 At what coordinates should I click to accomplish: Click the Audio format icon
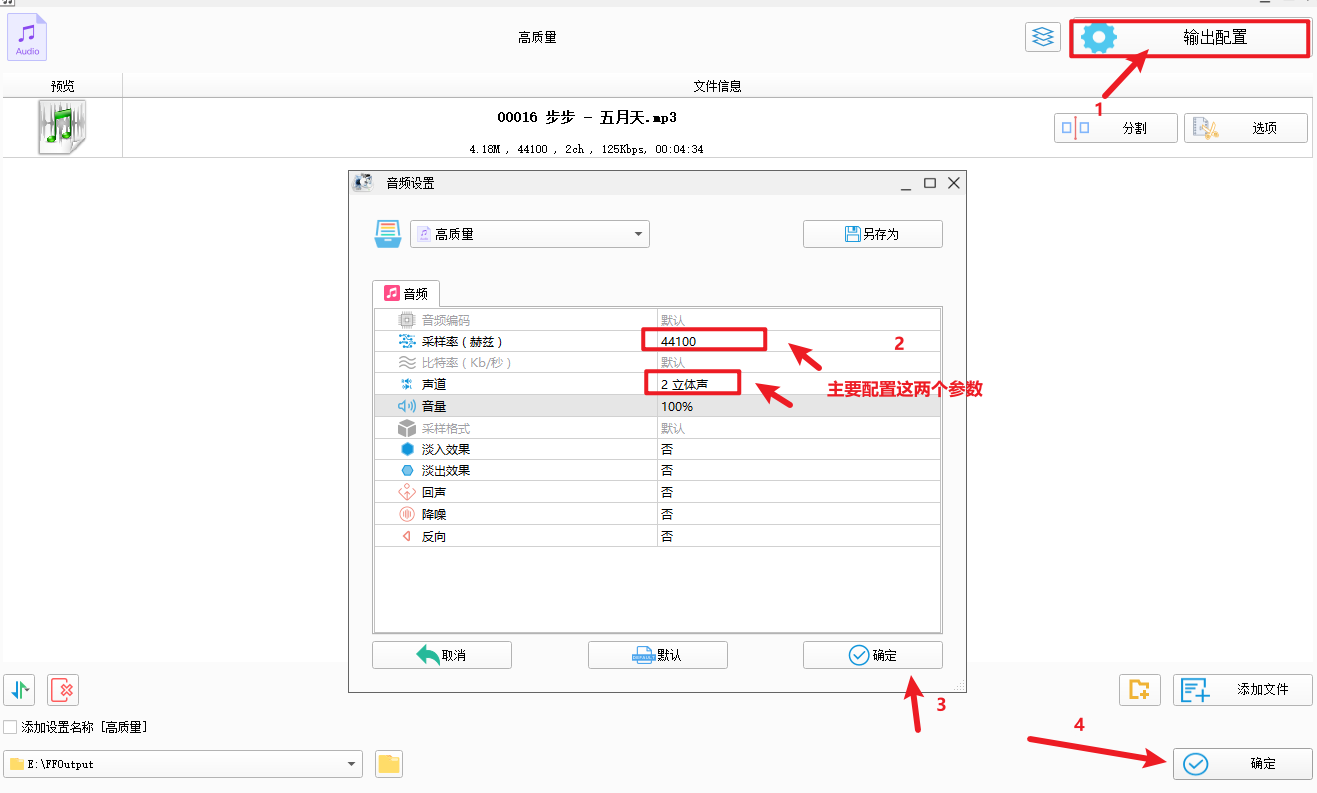coord(27,38)
